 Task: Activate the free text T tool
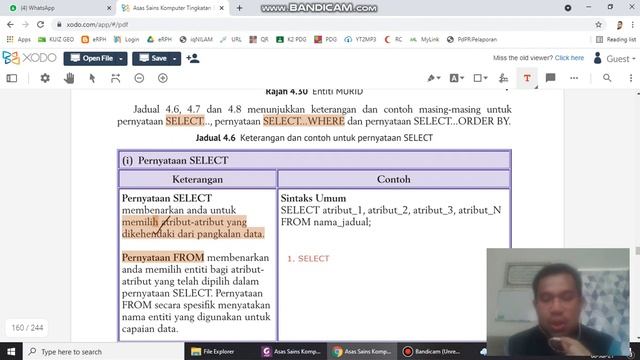[x=527, y=78]
